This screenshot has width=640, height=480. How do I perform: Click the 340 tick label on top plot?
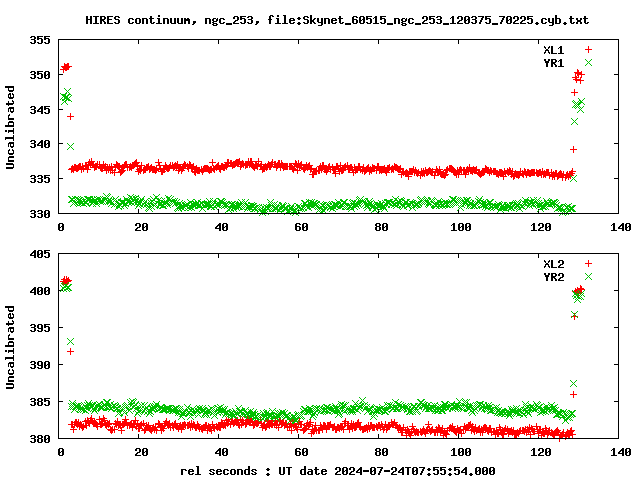(40, 144)
